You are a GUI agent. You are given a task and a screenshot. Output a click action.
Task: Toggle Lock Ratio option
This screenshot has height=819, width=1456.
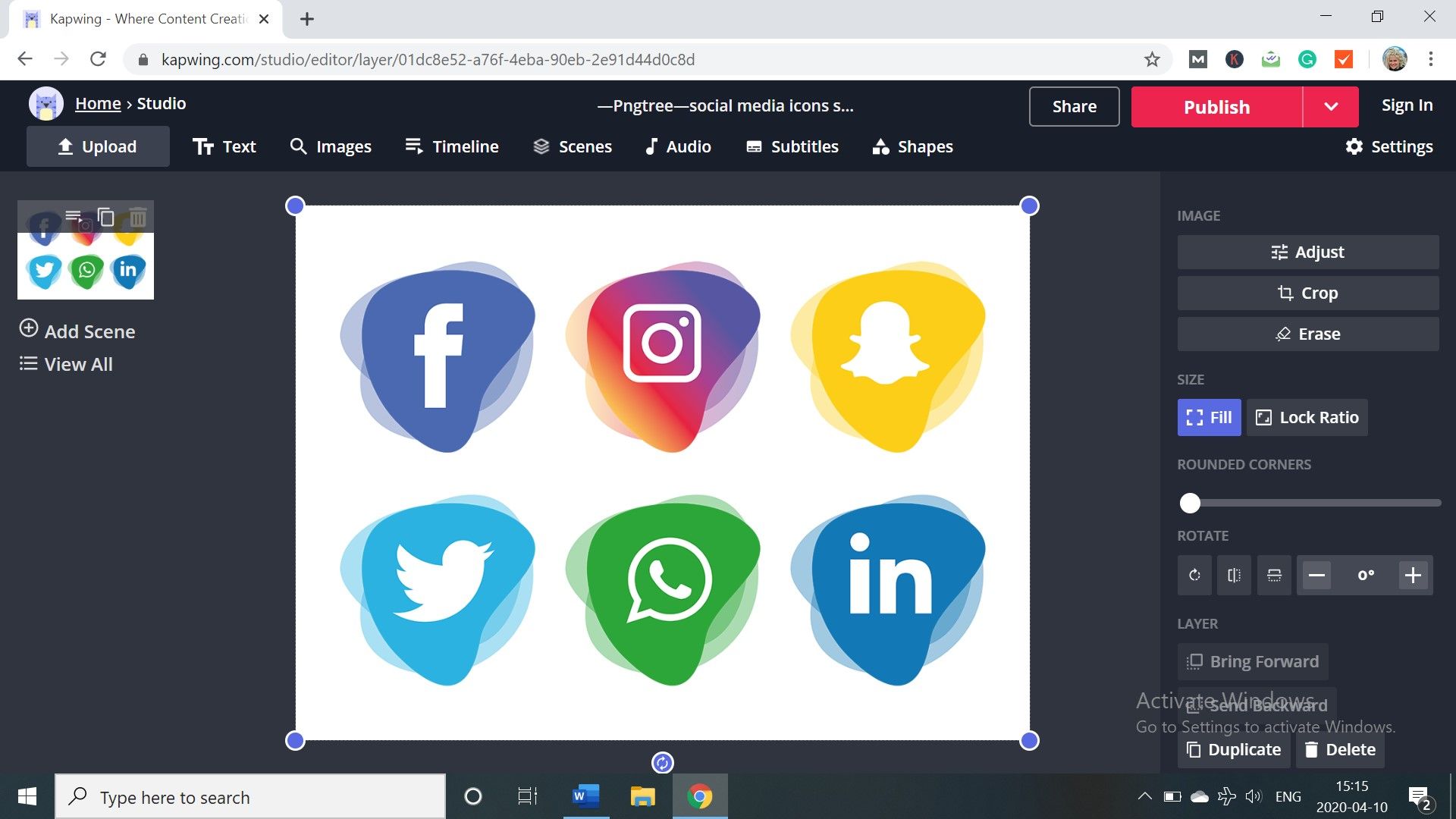coord(1307,418)
